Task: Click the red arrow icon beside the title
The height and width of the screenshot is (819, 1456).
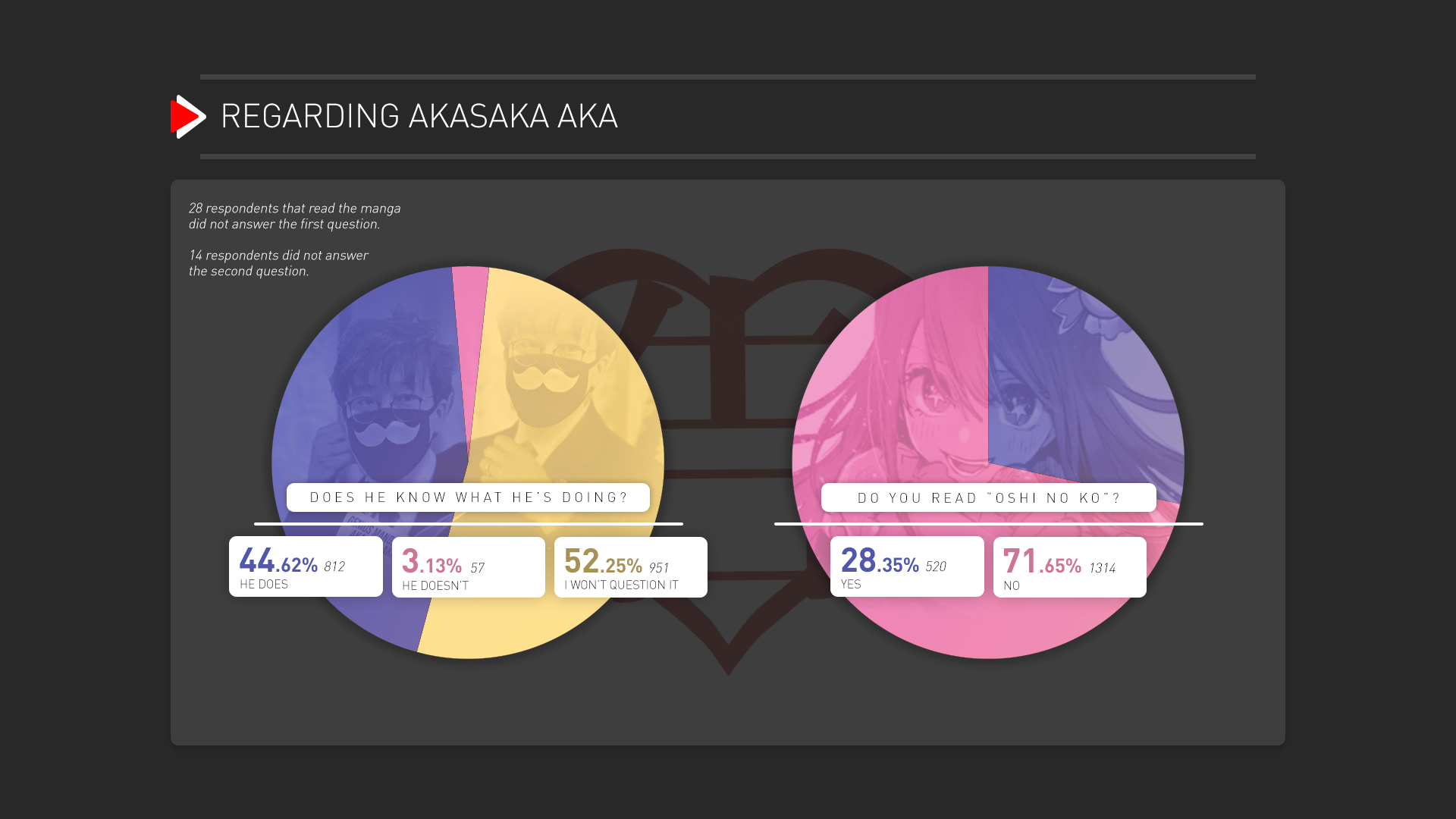Action: (x=188, y=117)
